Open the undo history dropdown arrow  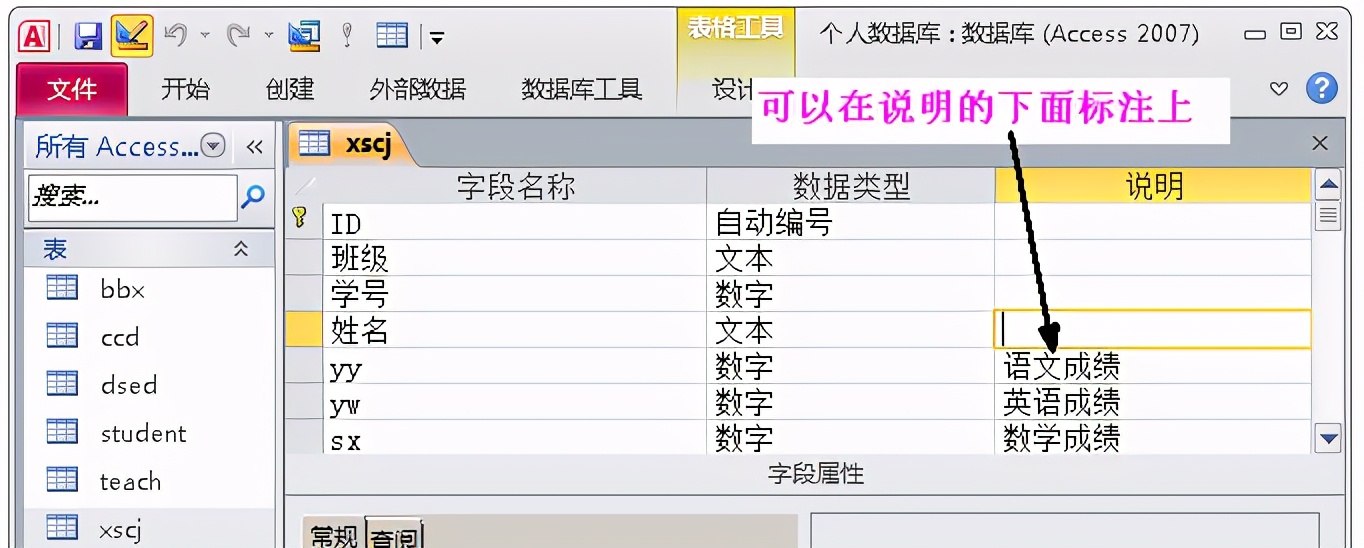coord(204,36)
